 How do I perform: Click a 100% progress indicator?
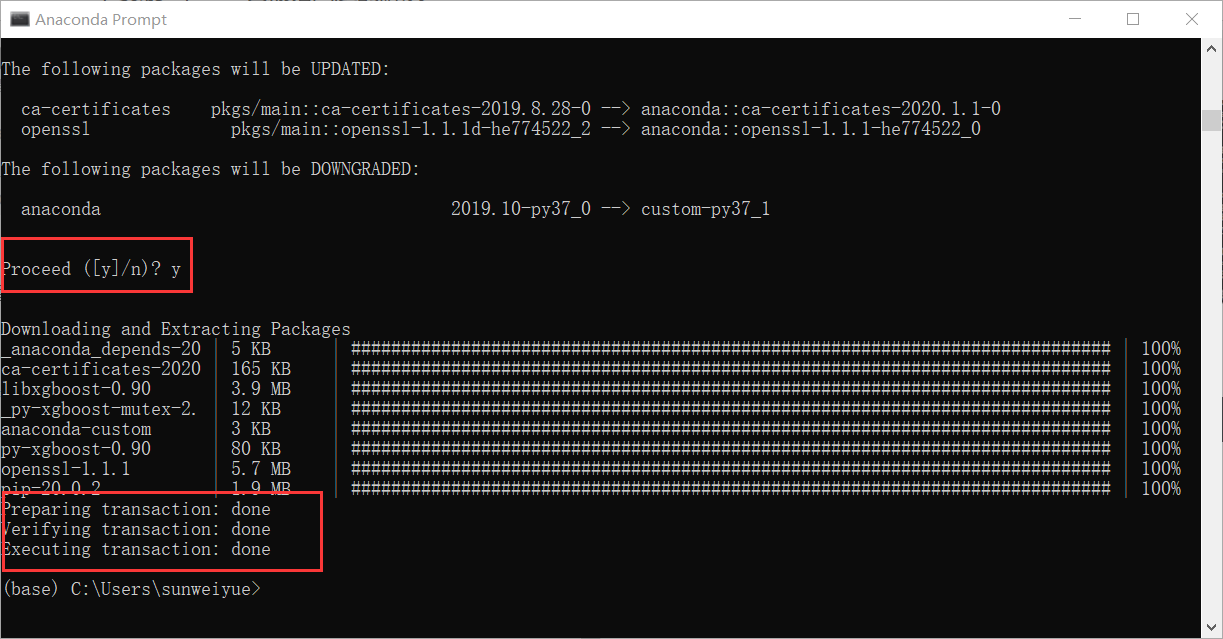1160,348
